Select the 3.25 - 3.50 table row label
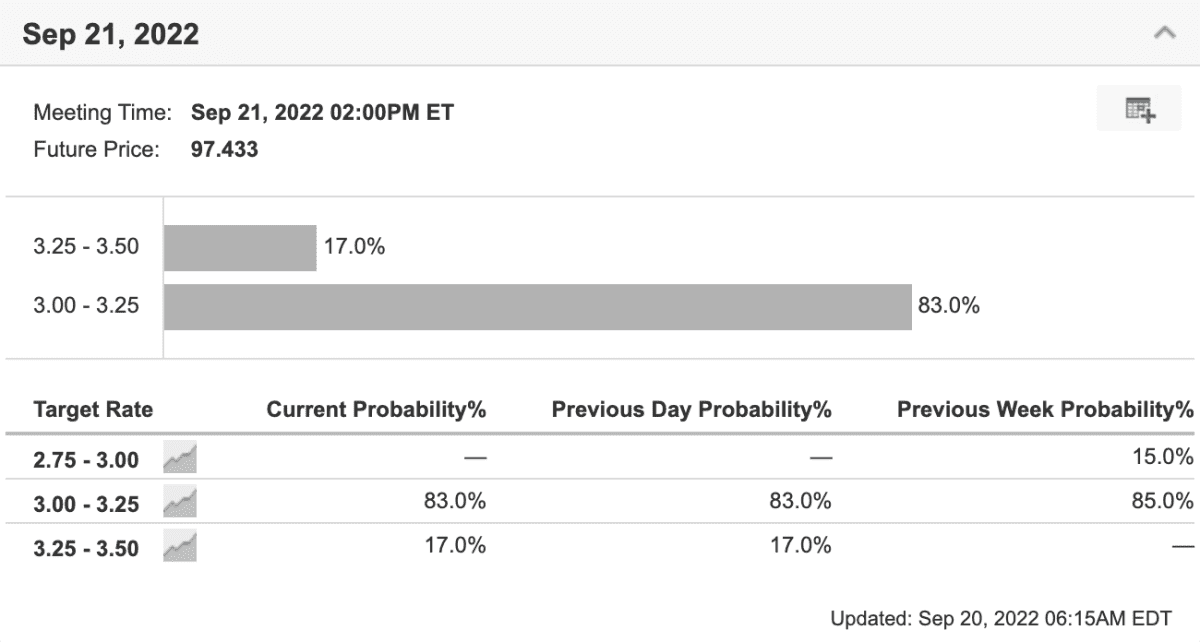The height and width of the screenshot is (642, 1200). [x=86, y=548]
